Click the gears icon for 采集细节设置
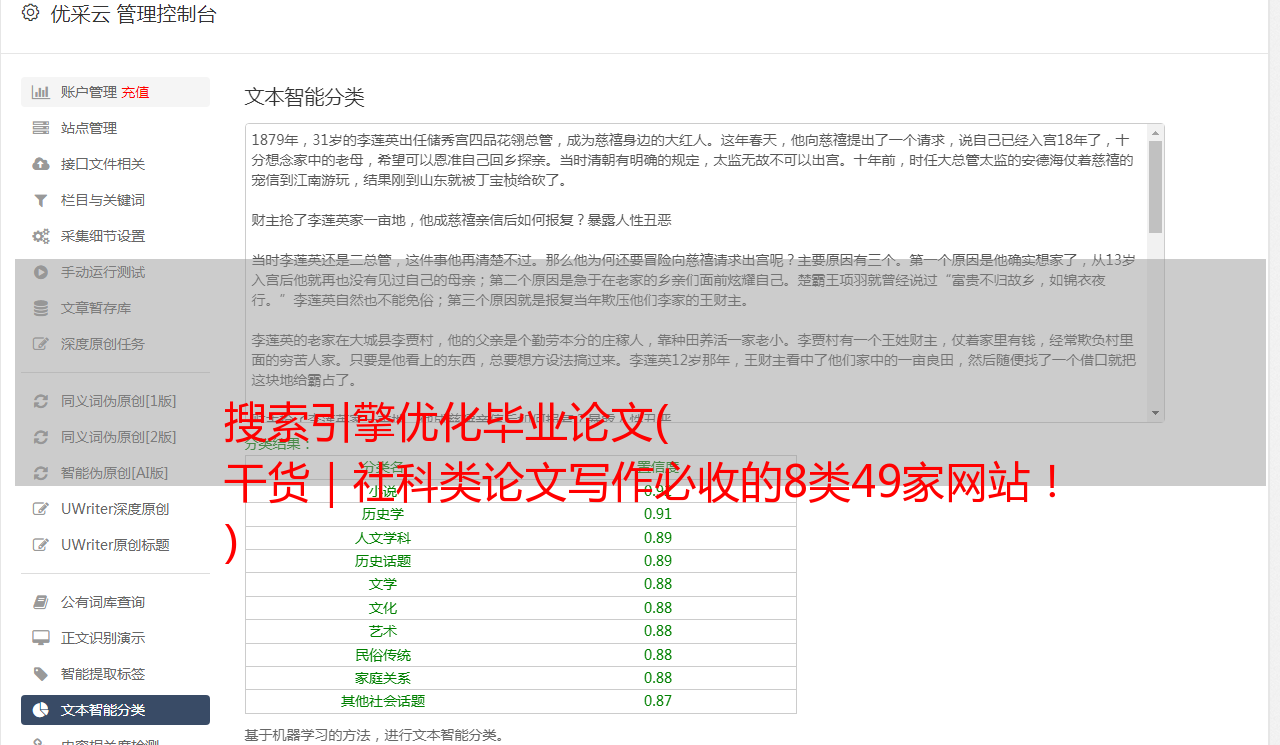The width and height of the screenshot is (1280, 745). (x=41, y=236)
